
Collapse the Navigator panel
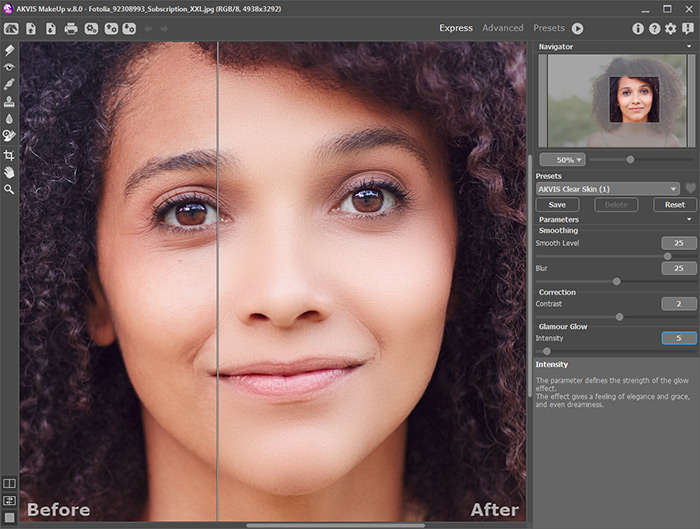pyautogui.click(x=690, y=47)
